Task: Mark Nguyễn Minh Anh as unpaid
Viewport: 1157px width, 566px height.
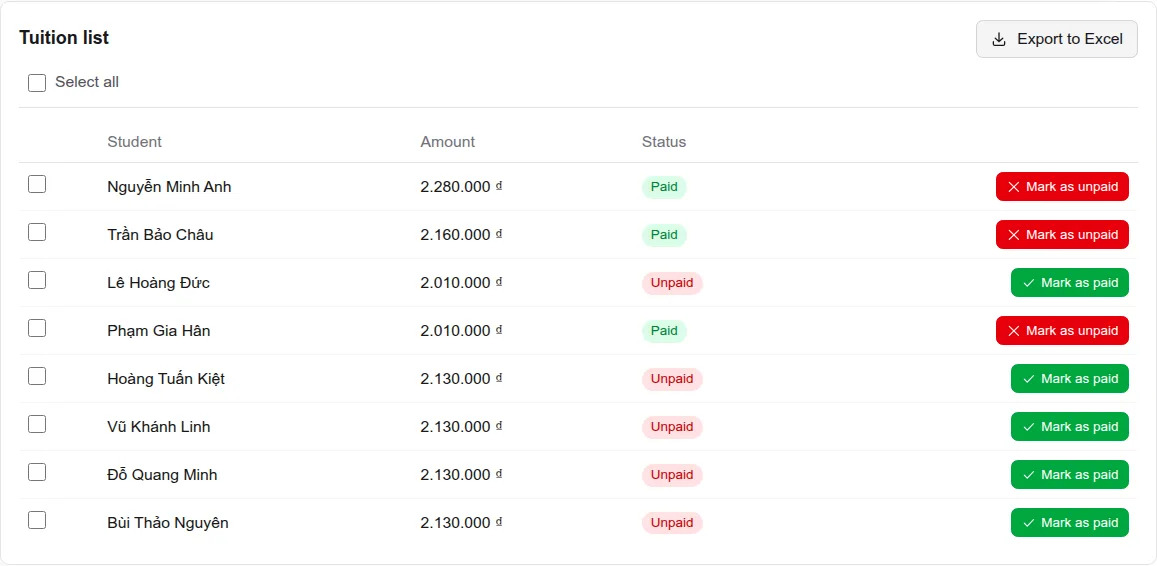Action: [x=1063, y=187]
